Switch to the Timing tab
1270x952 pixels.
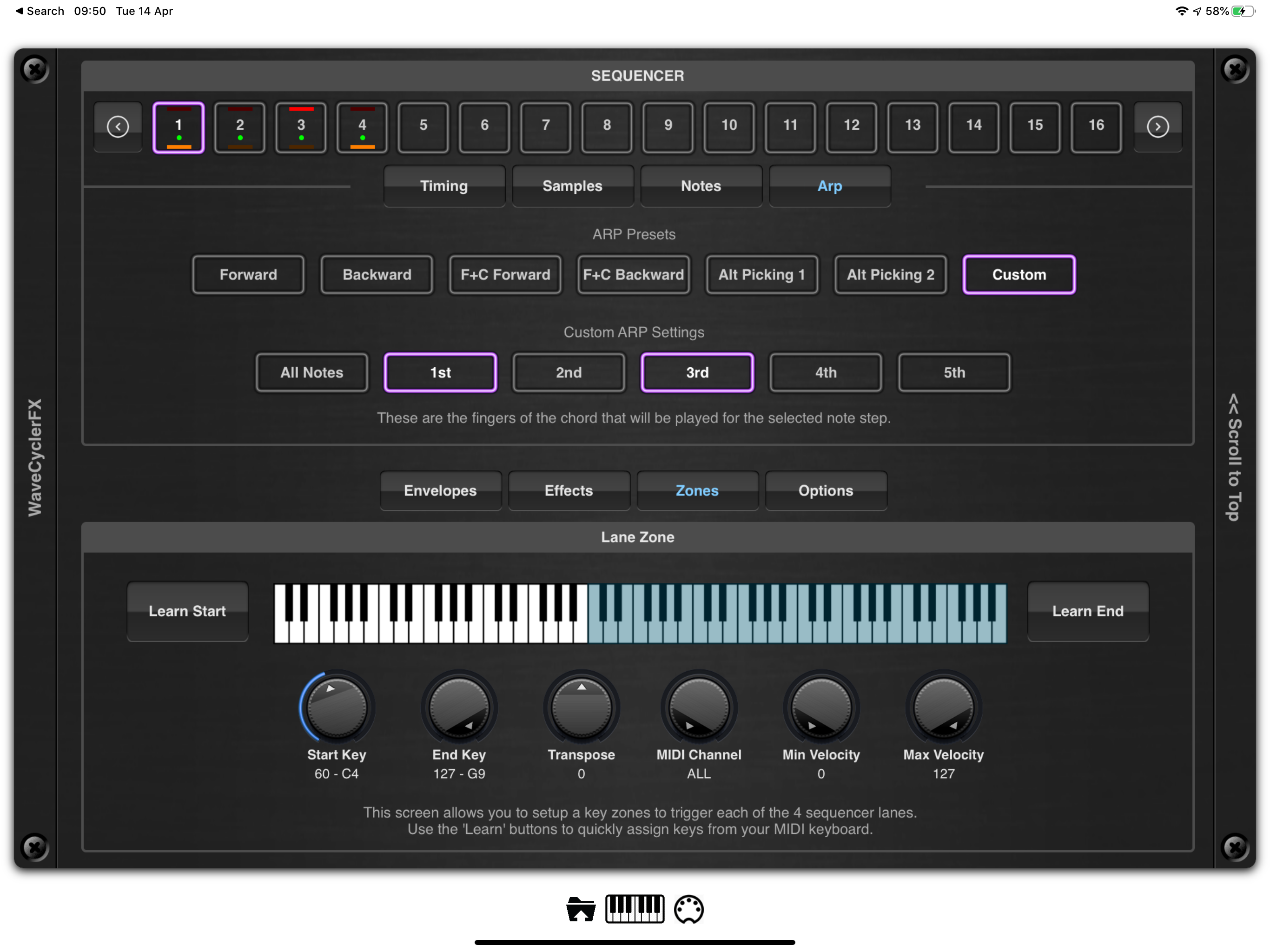pyautogui.click(x=444, y=186)
